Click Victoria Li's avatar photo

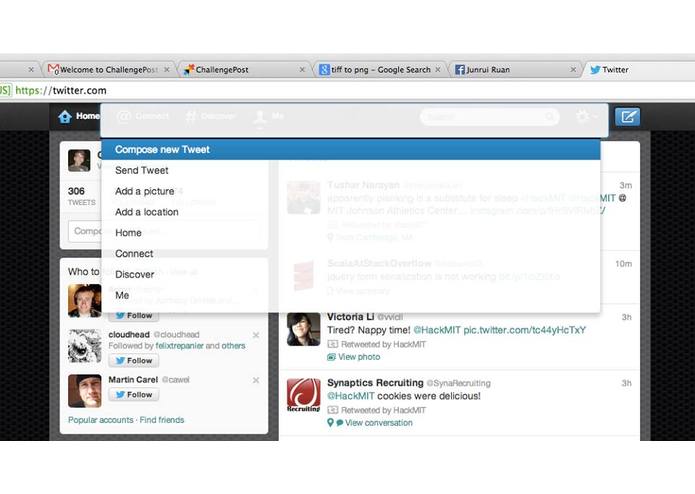(304, 329)
